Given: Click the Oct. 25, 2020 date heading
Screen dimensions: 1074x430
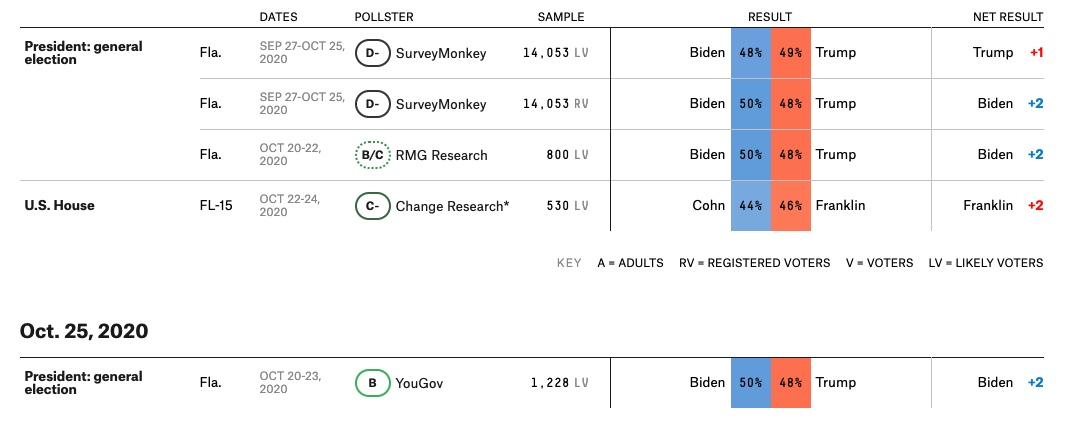Looking at the screenshot, I should (x=84, y=331).
